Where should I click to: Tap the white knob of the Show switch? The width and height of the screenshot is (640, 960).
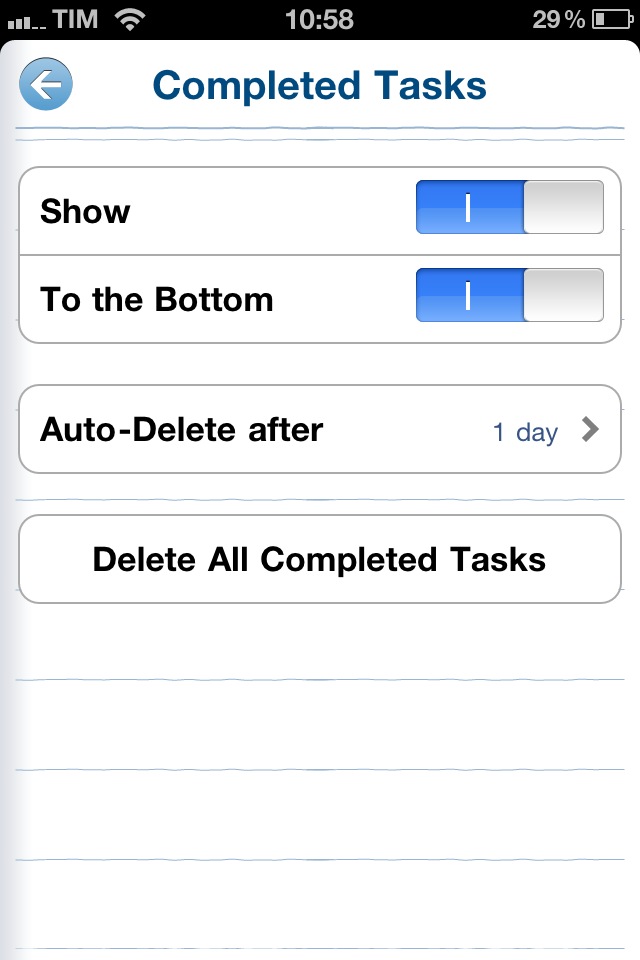tap(563, 207)
